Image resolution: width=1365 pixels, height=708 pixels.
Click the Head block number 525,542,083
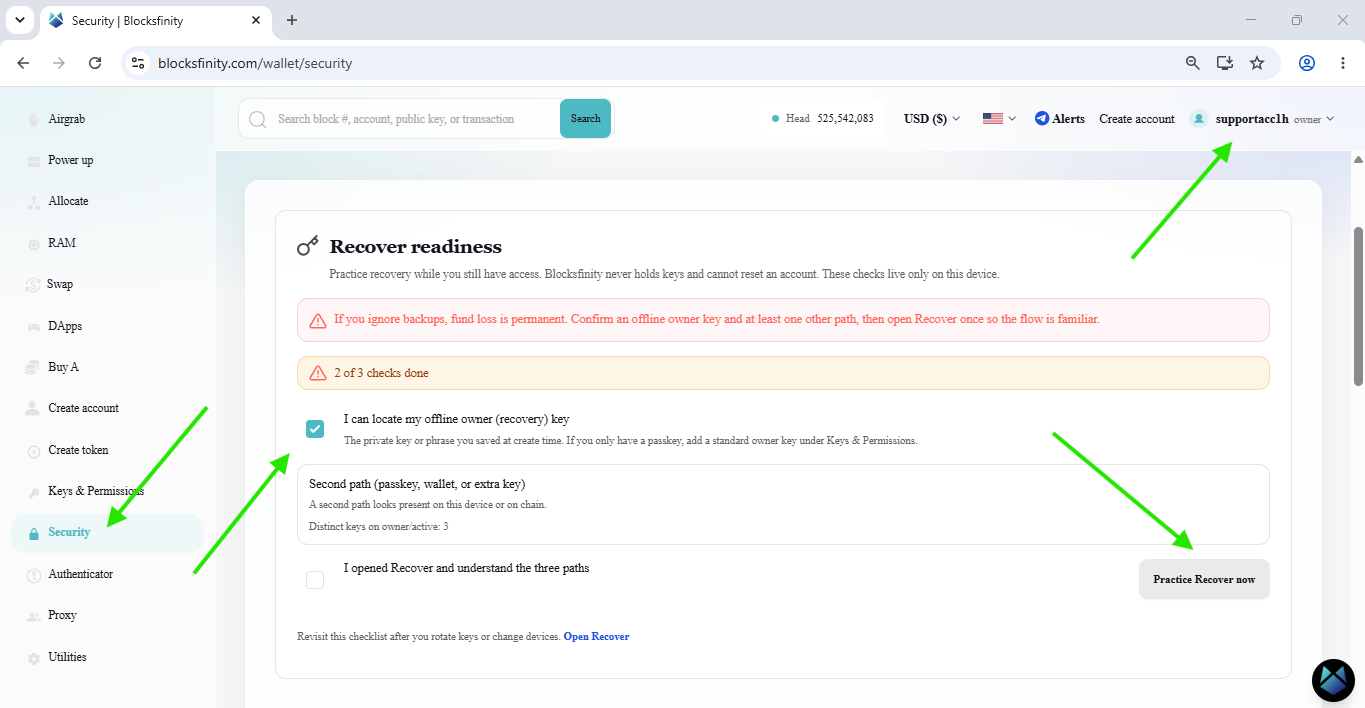845,118
